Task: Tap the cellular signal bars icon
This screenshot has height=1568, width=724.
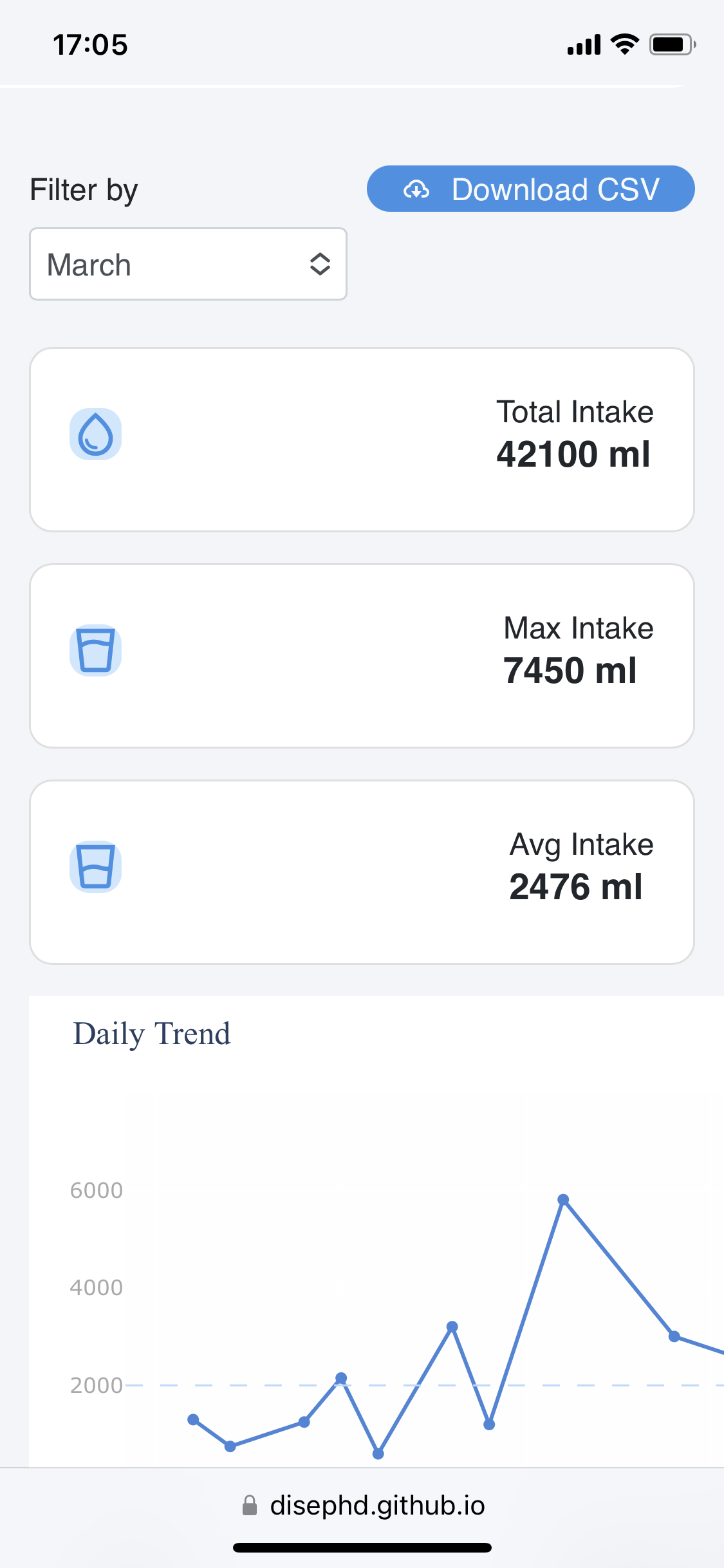Action: (x=584, y=45)
